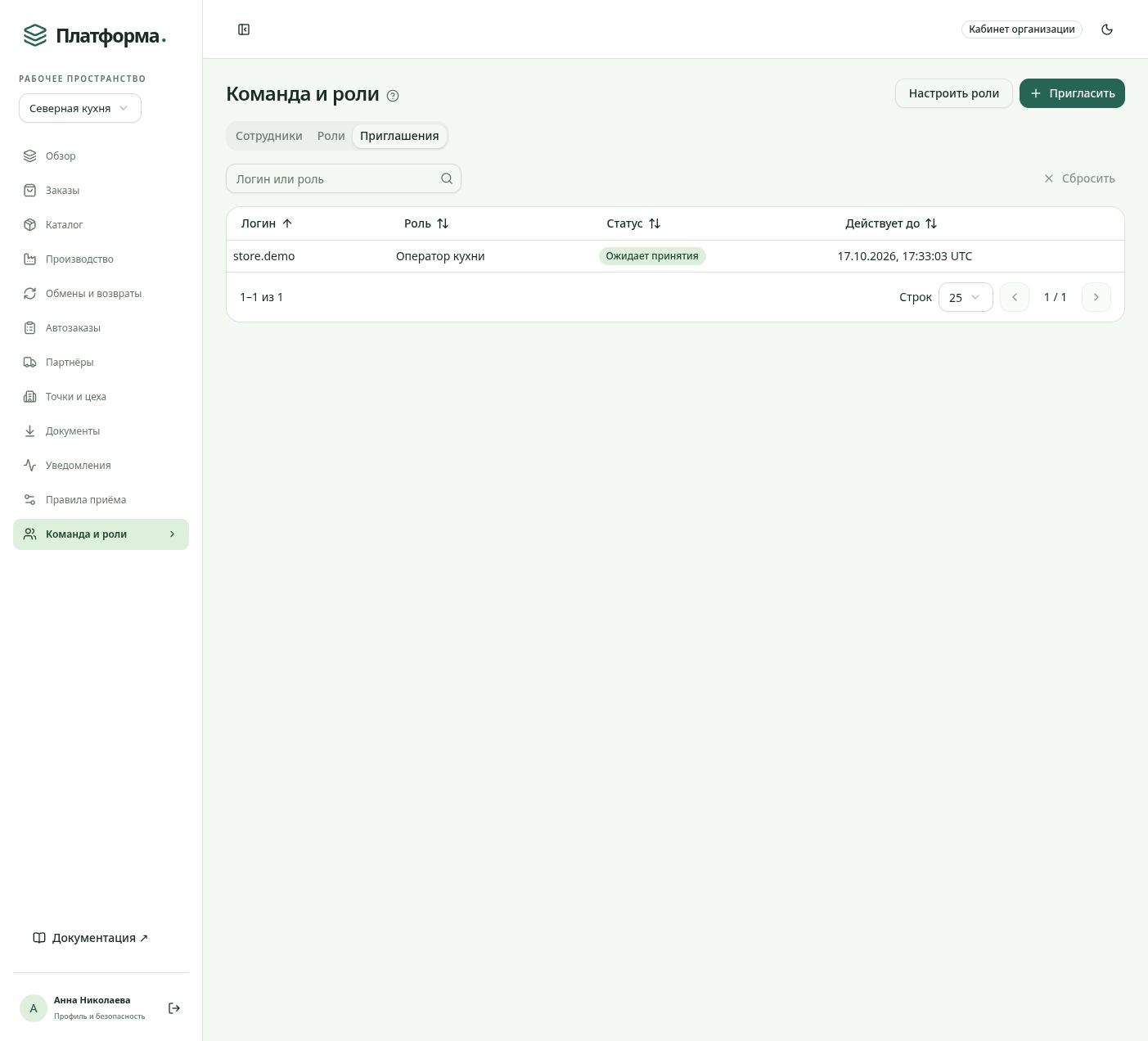Click the logout icon near Анна Николаева
The image size is (1148, 1041).
pyautogui.click(x=174, y=1008)
